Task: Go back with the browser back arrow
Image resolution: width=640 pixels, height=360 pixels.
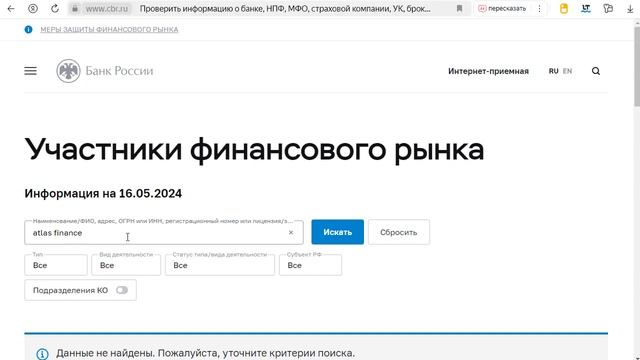Action: tap(11, 9)
